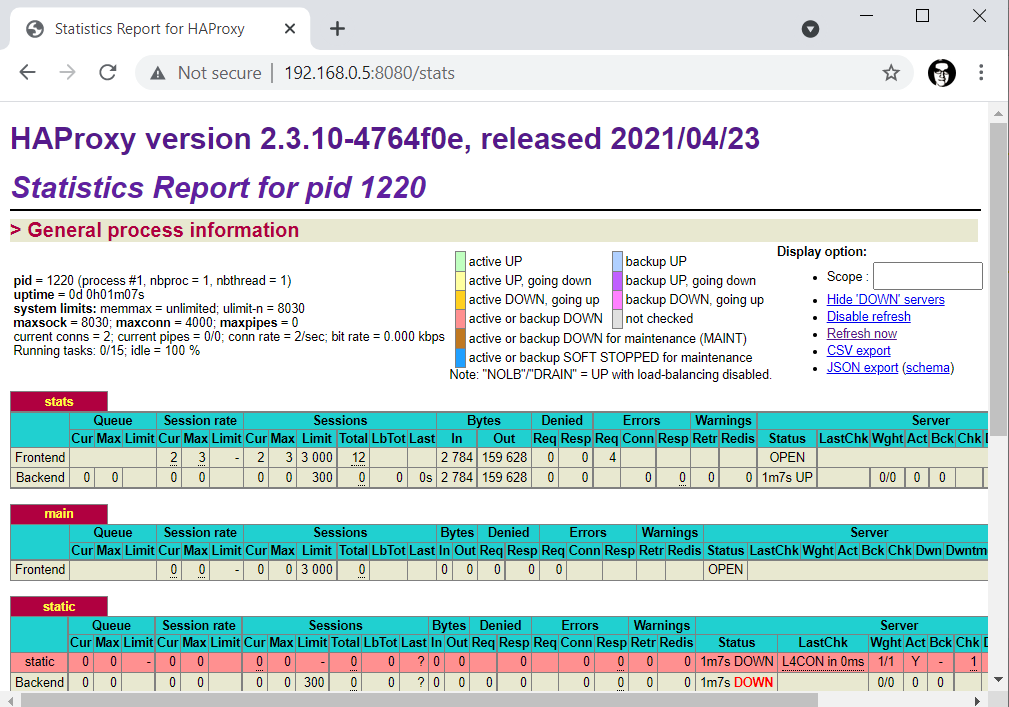Viewport: 1009px width, 707px height.
Task: Click Disable refresh link
Action: [x=868, y=317]
